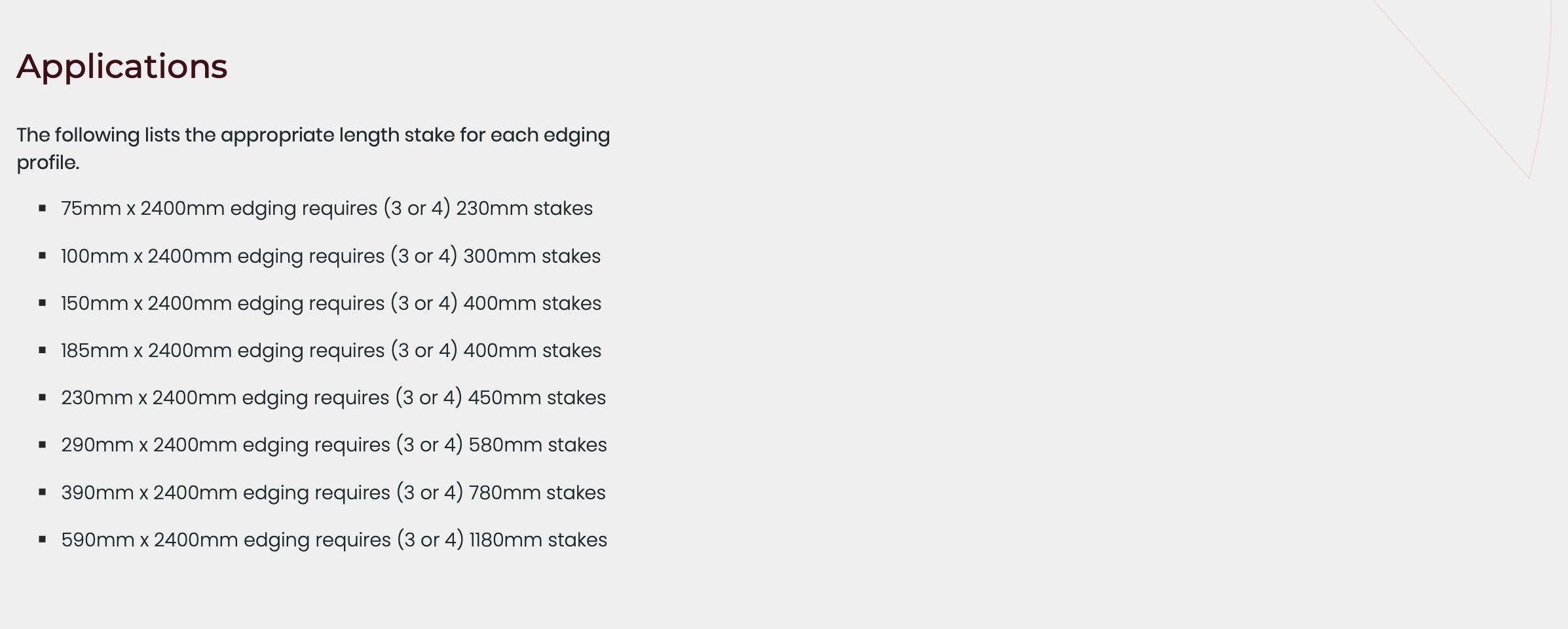Select the 150mm x 2400mm edging line
Image resolution: width=1568 pixels, height=629 pixels.
(331, 303)
